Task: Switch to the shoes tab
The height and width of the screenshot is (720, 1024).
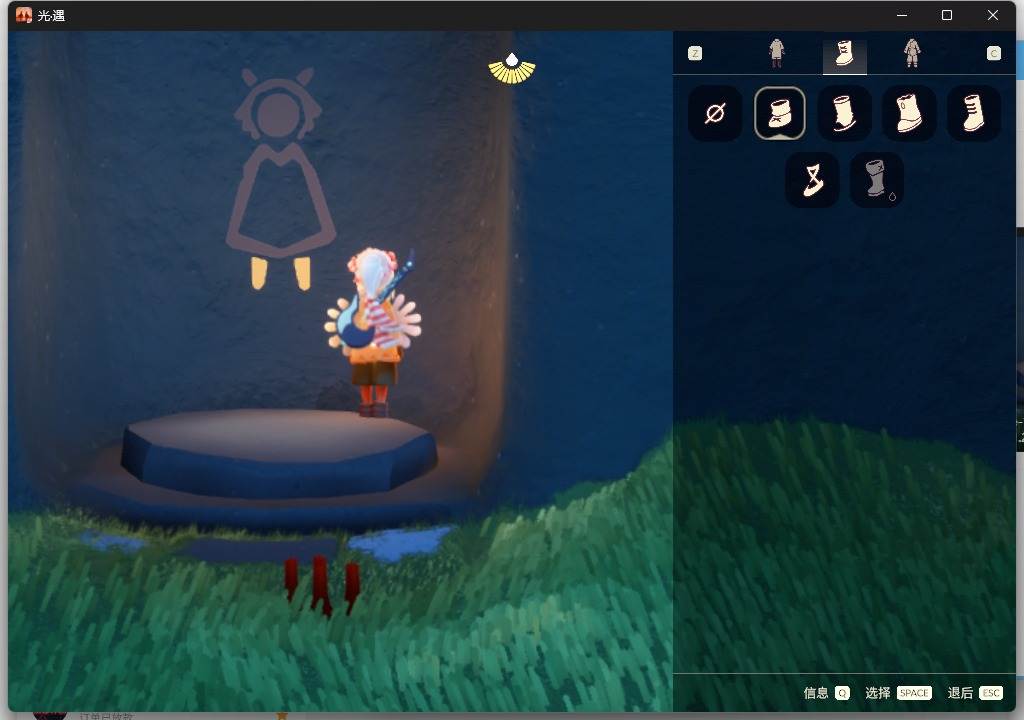Action: (x=844, y=53)
